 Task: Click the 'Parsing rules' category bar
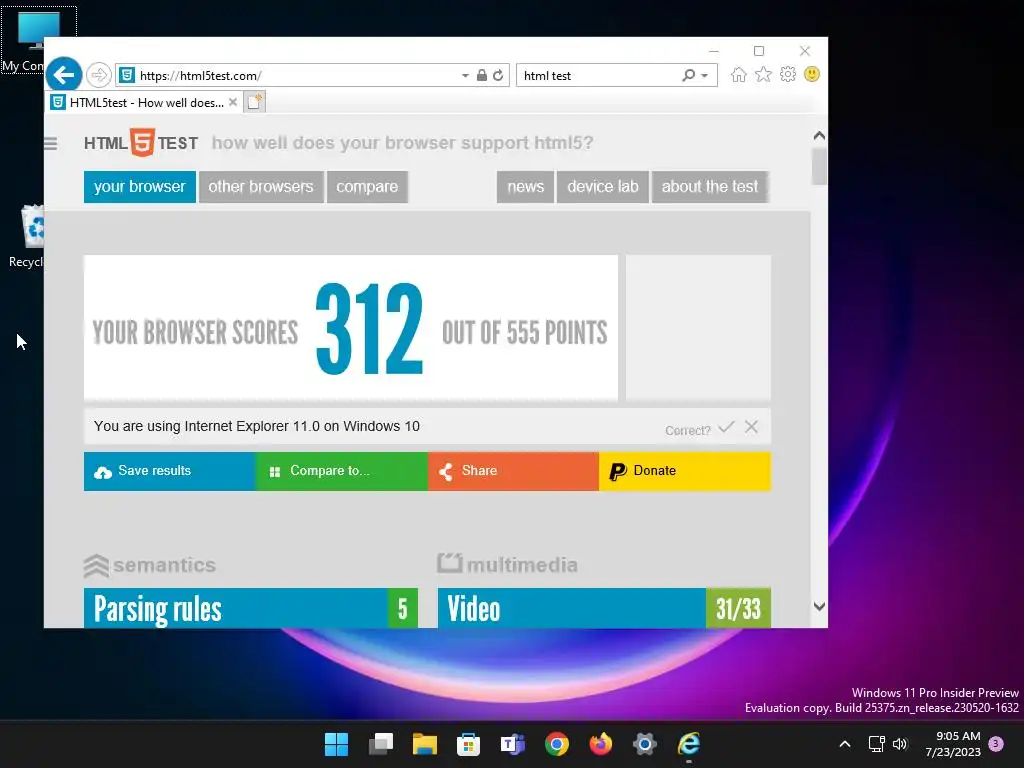click(251, 608)
